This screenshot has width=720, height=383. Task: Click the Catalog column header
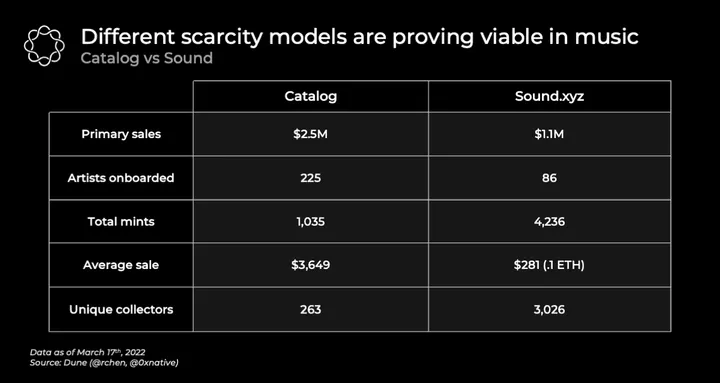(311, 96)
